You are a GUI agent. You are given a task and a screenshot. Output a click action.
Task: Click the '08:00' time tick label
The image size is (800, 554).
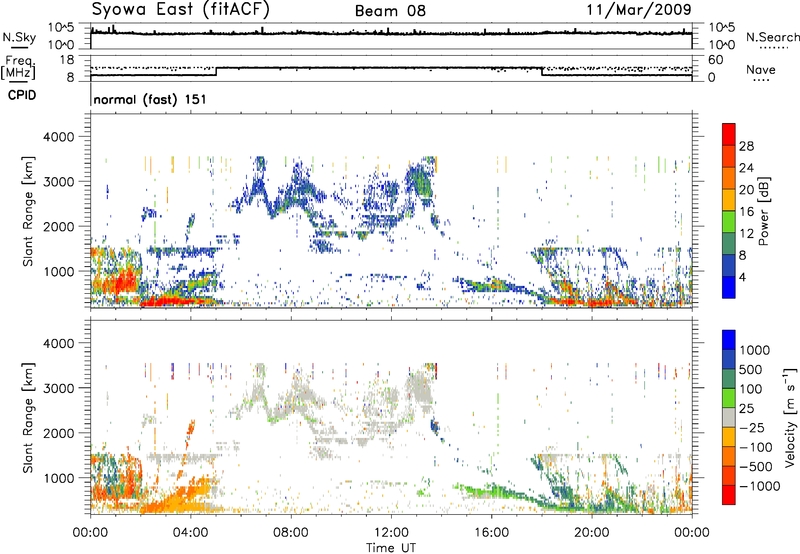point(291,533)
